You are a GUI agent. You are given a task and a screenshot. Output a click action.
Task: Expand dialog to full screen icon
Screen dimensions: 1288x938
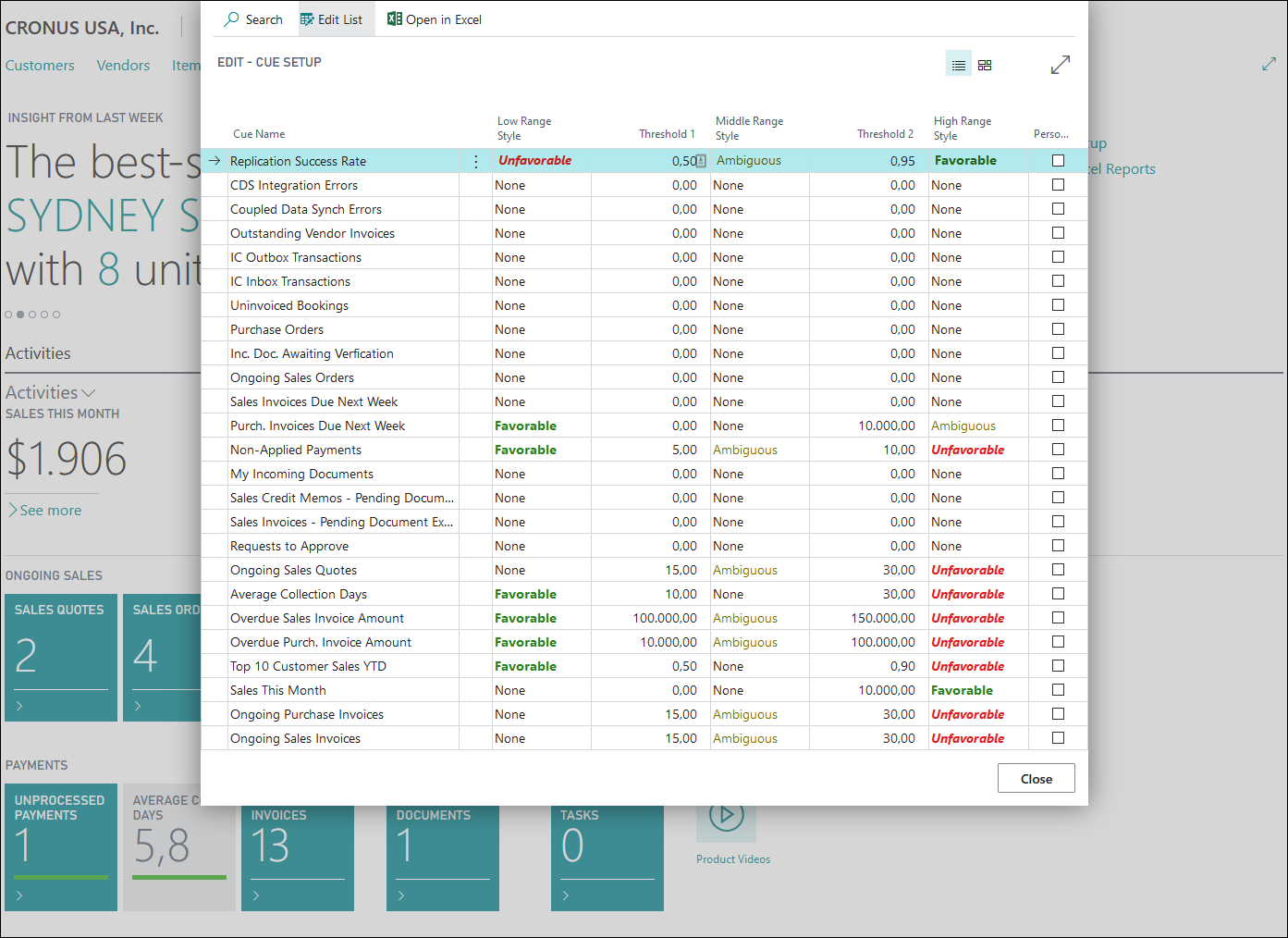click(1061, 65)
